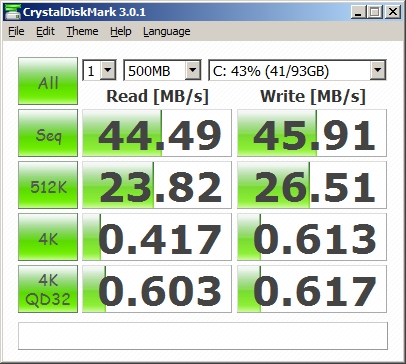Viewport: 406px width, 364px height.
Task: Open the Help menu
Action: click(x=121, y=31)
